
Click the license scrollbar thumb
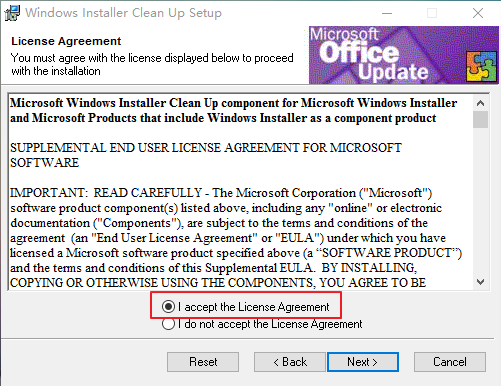click(x=480, y=120)
